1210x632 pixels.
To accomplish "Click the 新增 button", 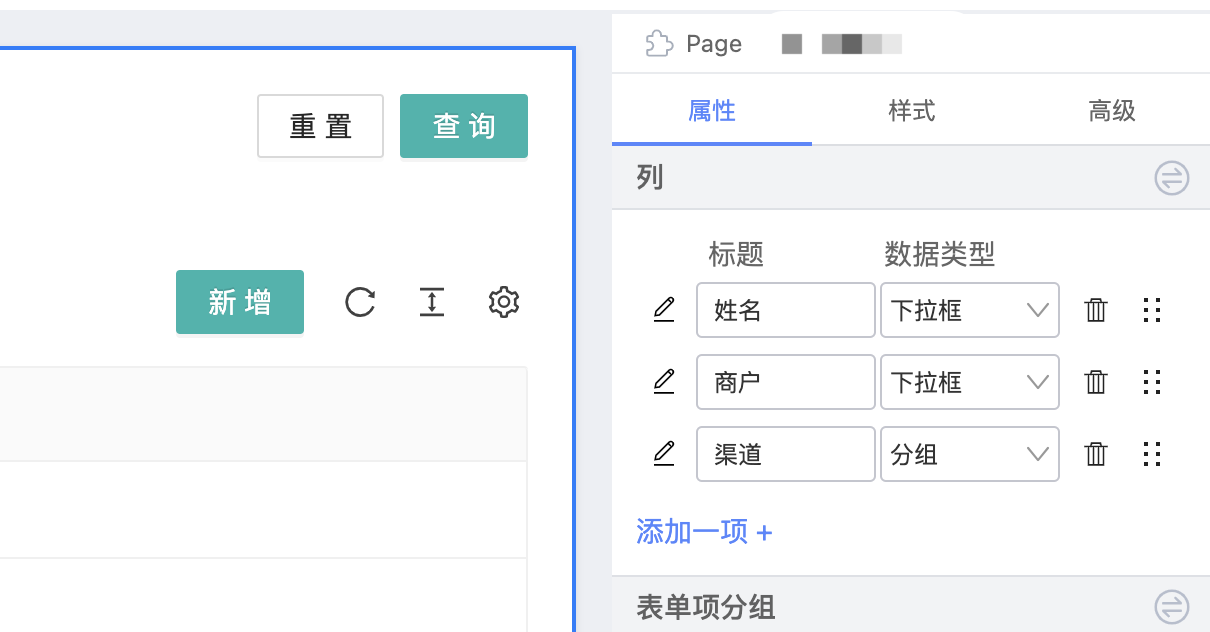I will 240,302.
